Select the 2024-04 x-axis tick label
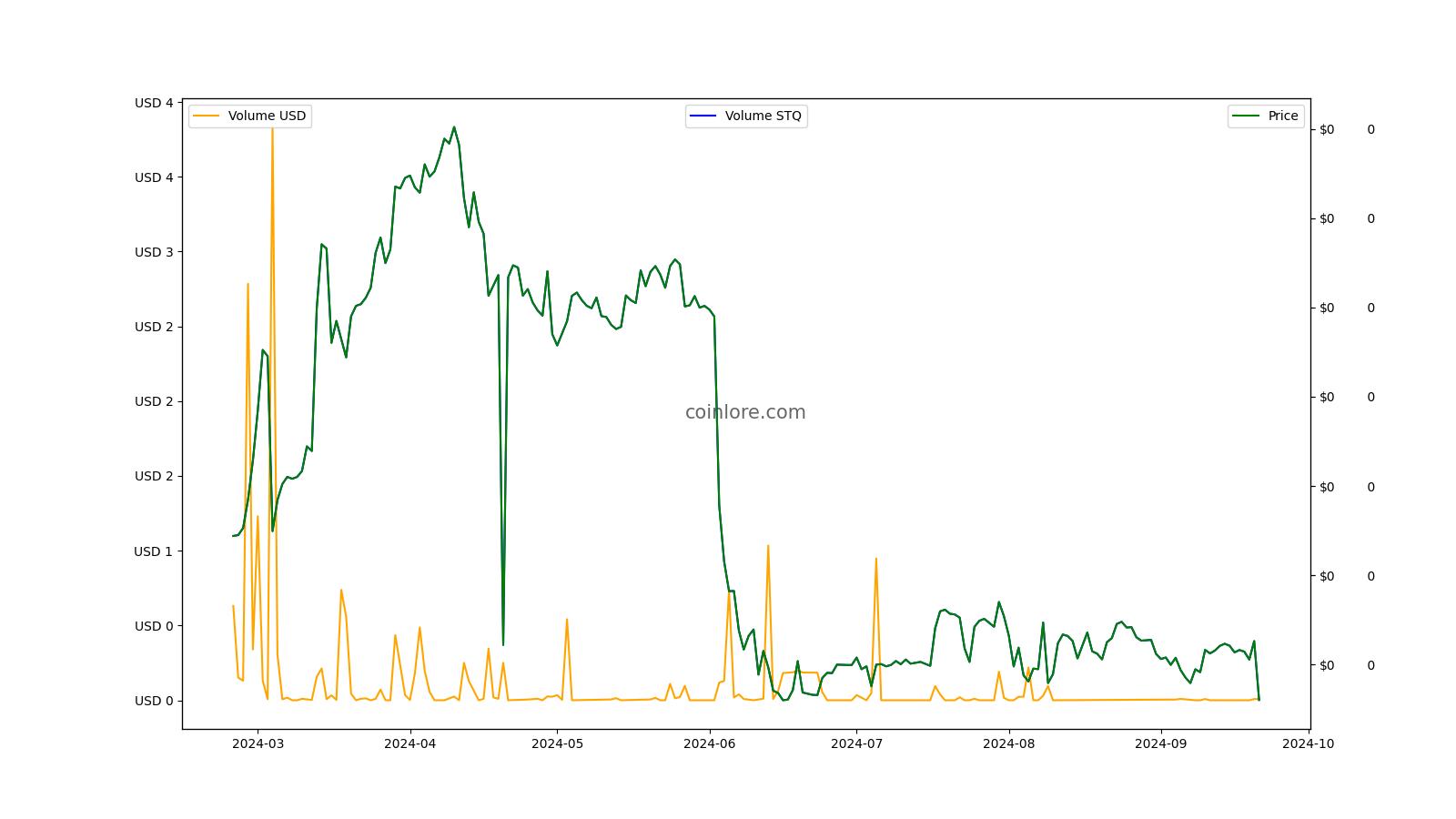The height and width of the screenshot is (819, 1456). point(409,743)
